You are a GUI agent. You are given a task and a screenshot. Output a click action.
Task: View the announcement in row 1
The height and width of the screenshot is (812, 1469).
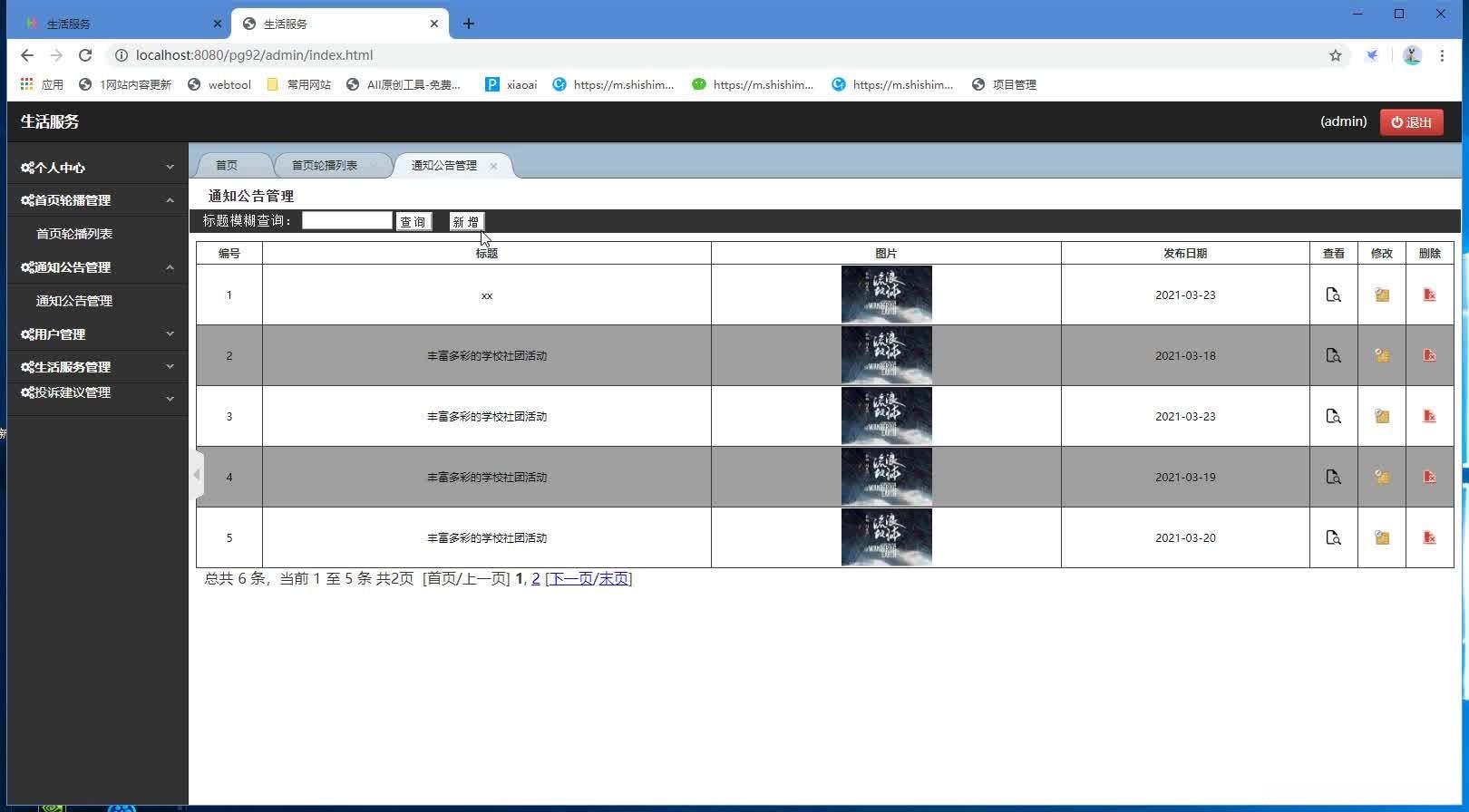pyautogui.click(x=1333, y=295)
